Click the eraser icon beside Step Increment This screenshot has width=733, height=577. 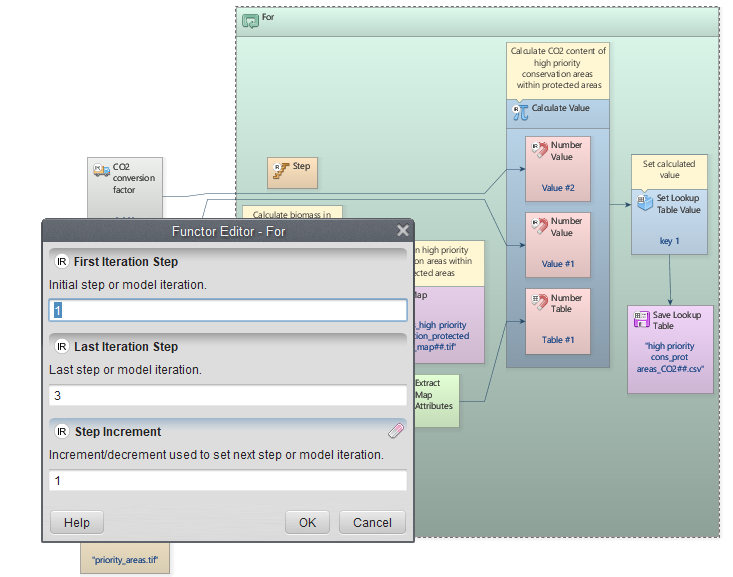[x=396, y=431]
